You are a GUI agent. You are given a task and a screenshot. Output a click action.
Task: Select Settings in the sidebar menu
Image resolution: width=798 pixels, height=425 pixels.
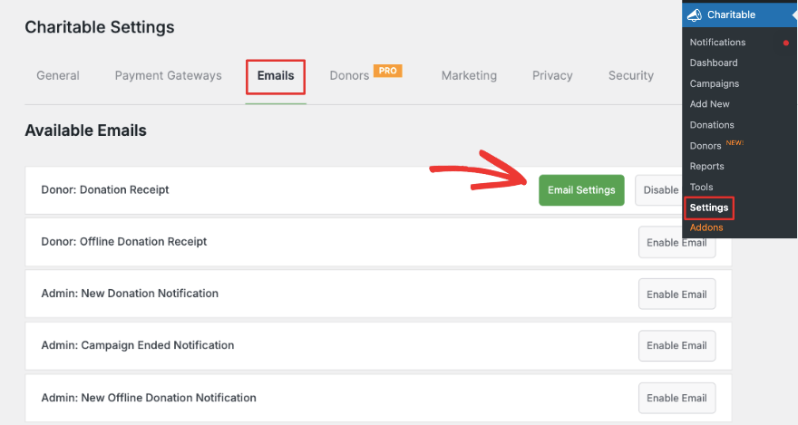tap(709, 208)
